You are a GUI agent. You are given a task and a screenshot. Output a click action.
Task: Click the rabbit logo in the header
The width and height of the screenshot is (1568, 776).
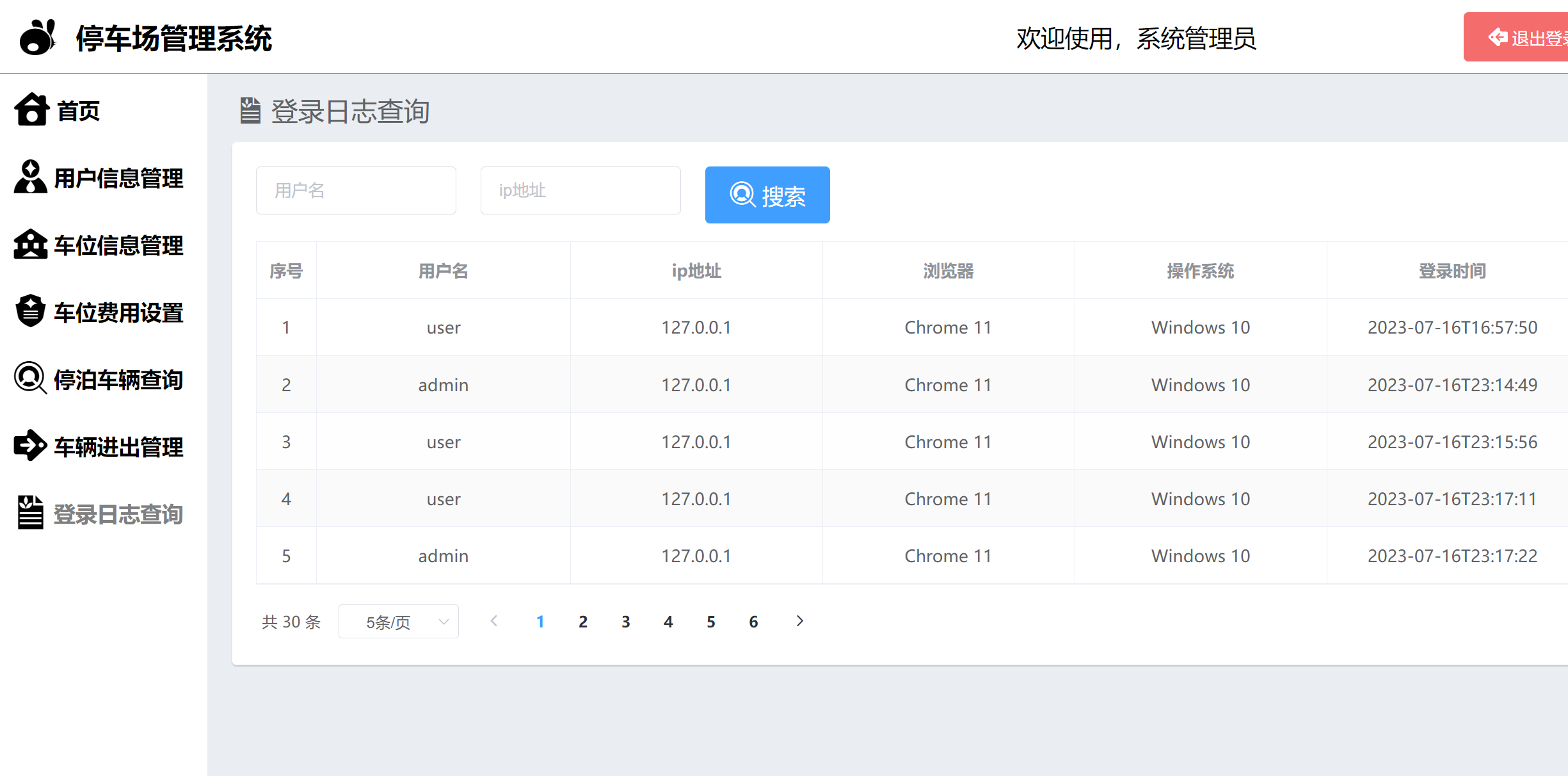point(37,36)
